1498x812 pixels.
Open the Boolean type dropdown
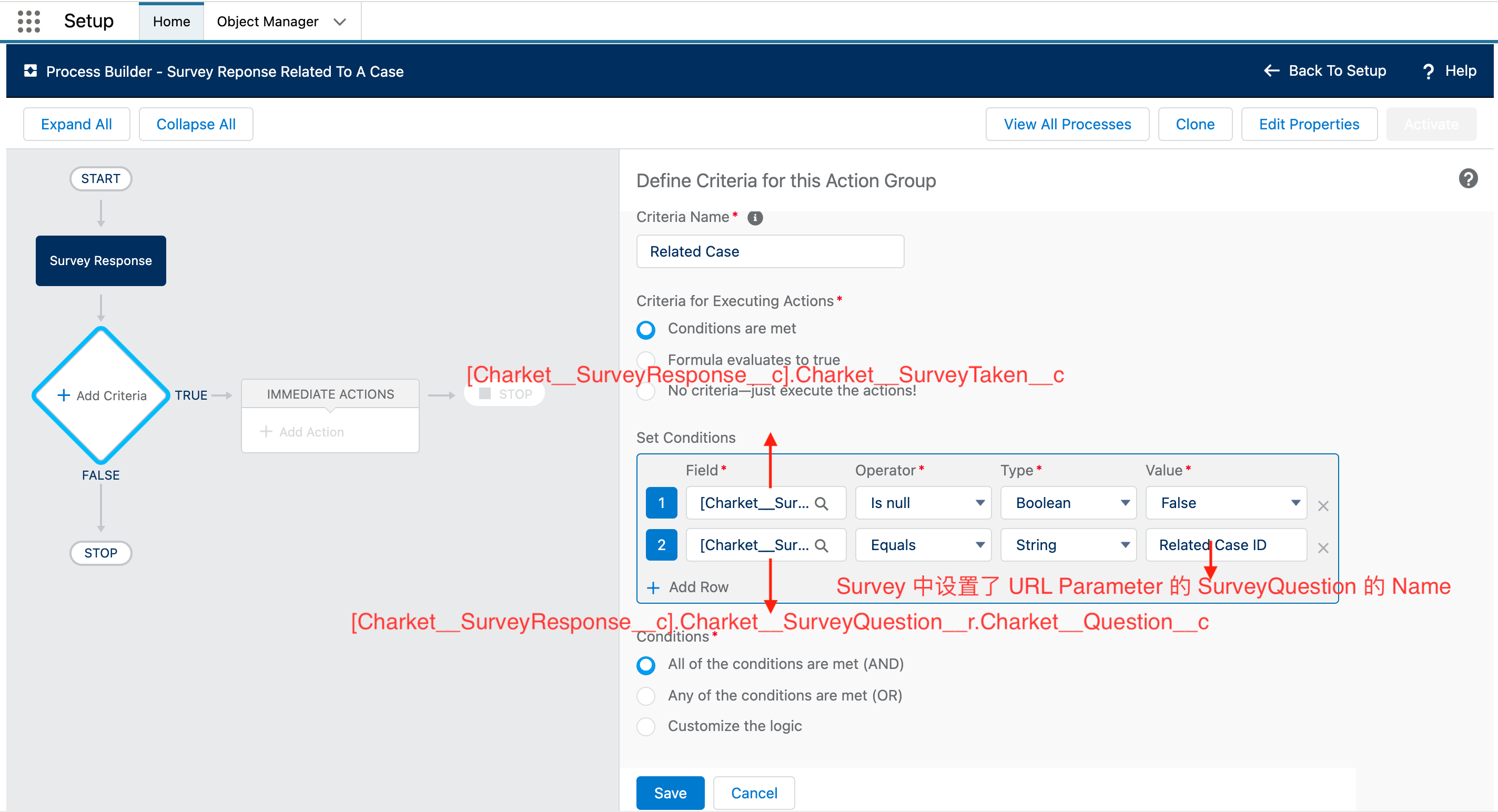pyautogui.click(x=1068, y=503)
